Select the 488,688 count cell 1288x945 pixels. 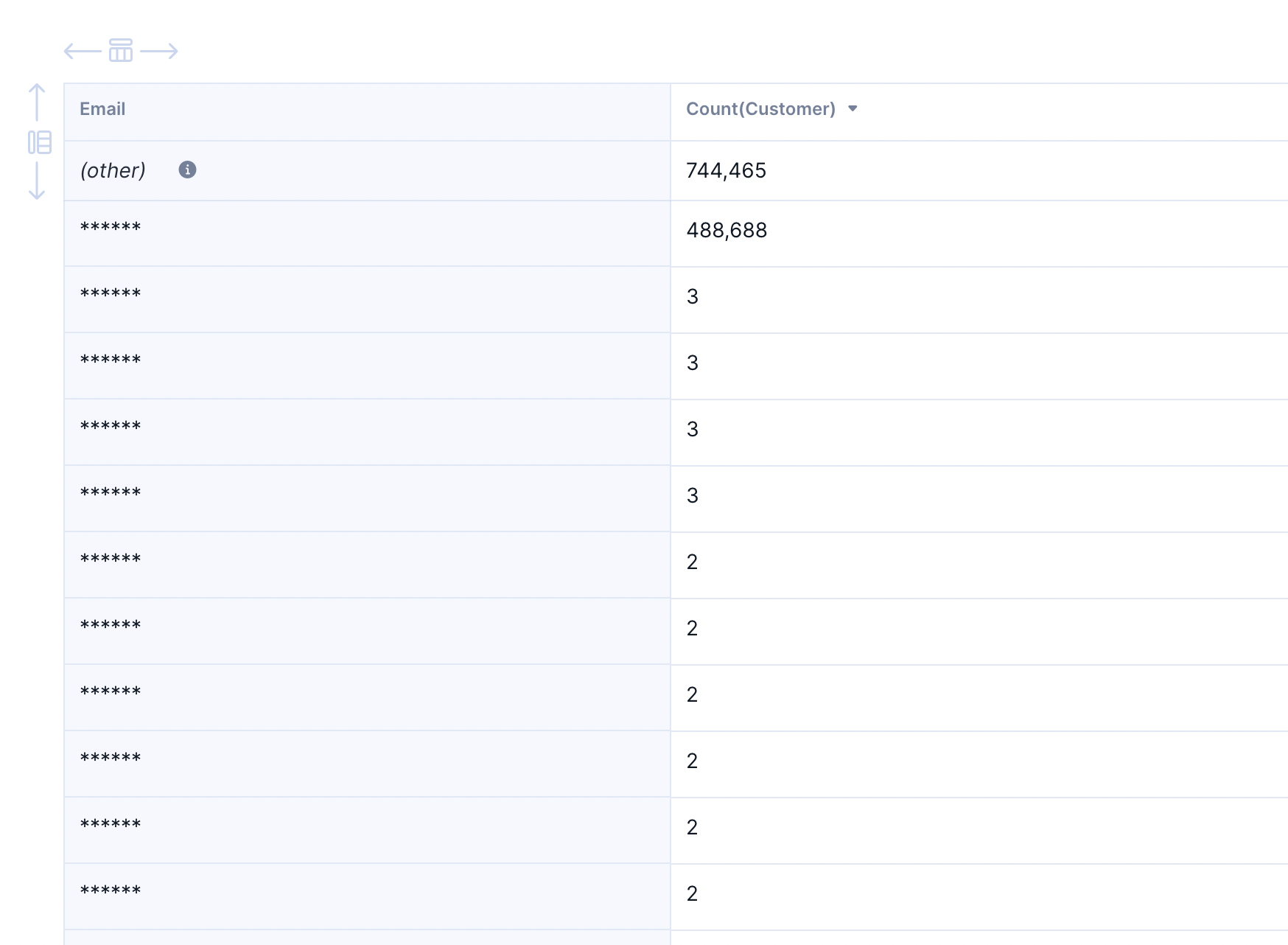[x=979, y=234]
